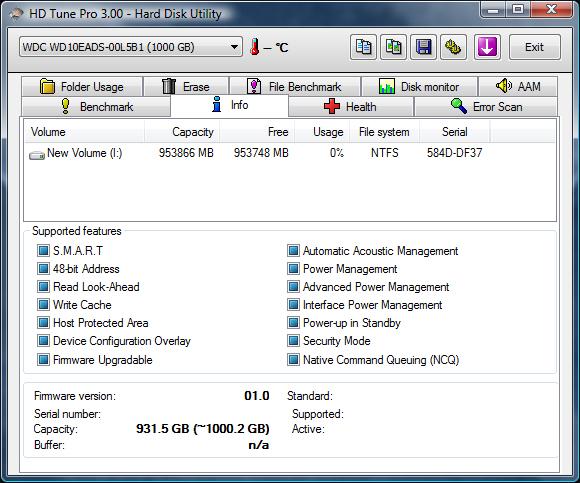Toggle the Firmware Upgradable checkbox
Viewport: 580px width, 483px height.
tap(43, 359)
